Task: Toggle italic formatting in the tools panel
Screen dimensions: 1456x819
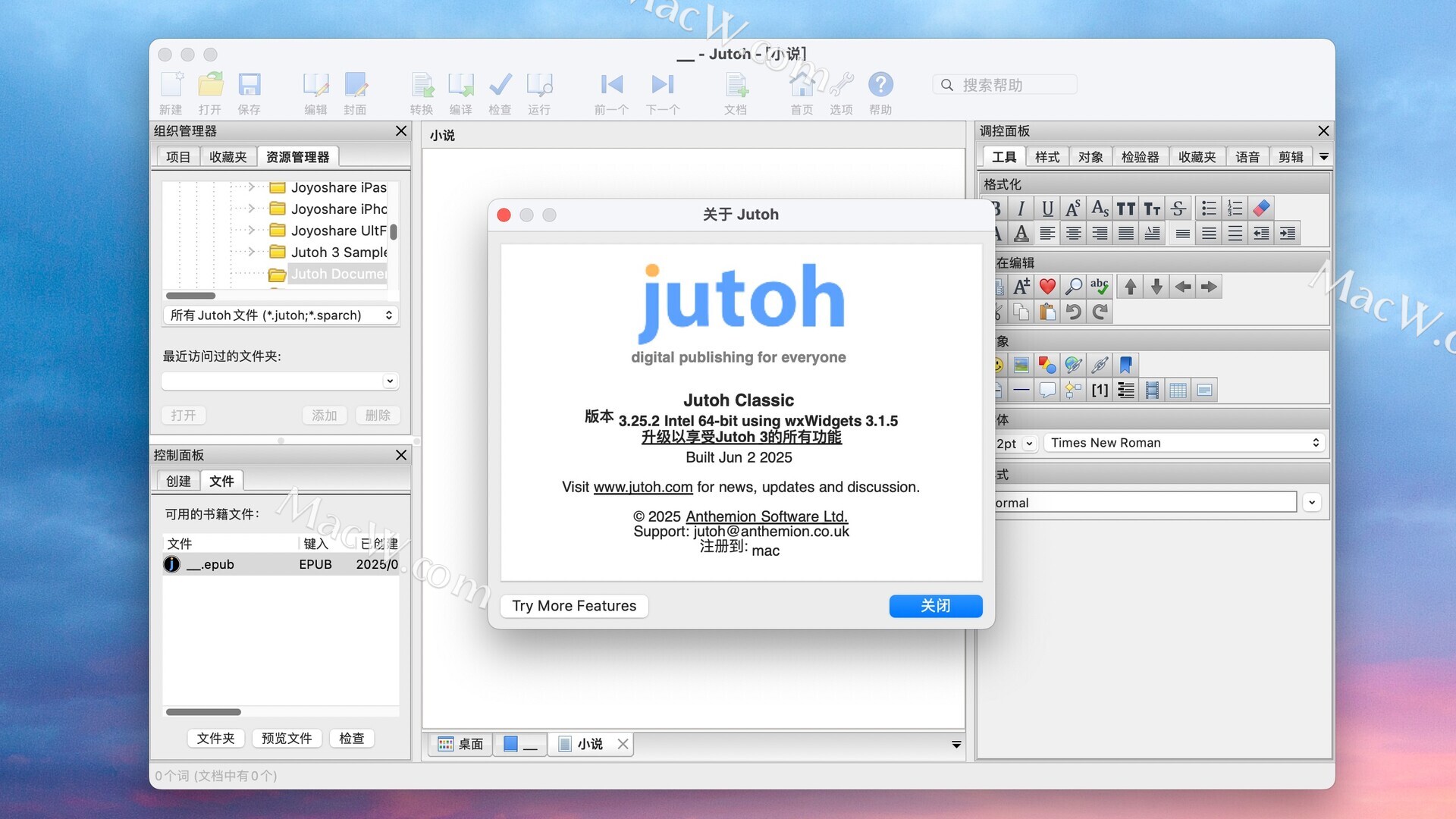Action: tap(1021, 209)
